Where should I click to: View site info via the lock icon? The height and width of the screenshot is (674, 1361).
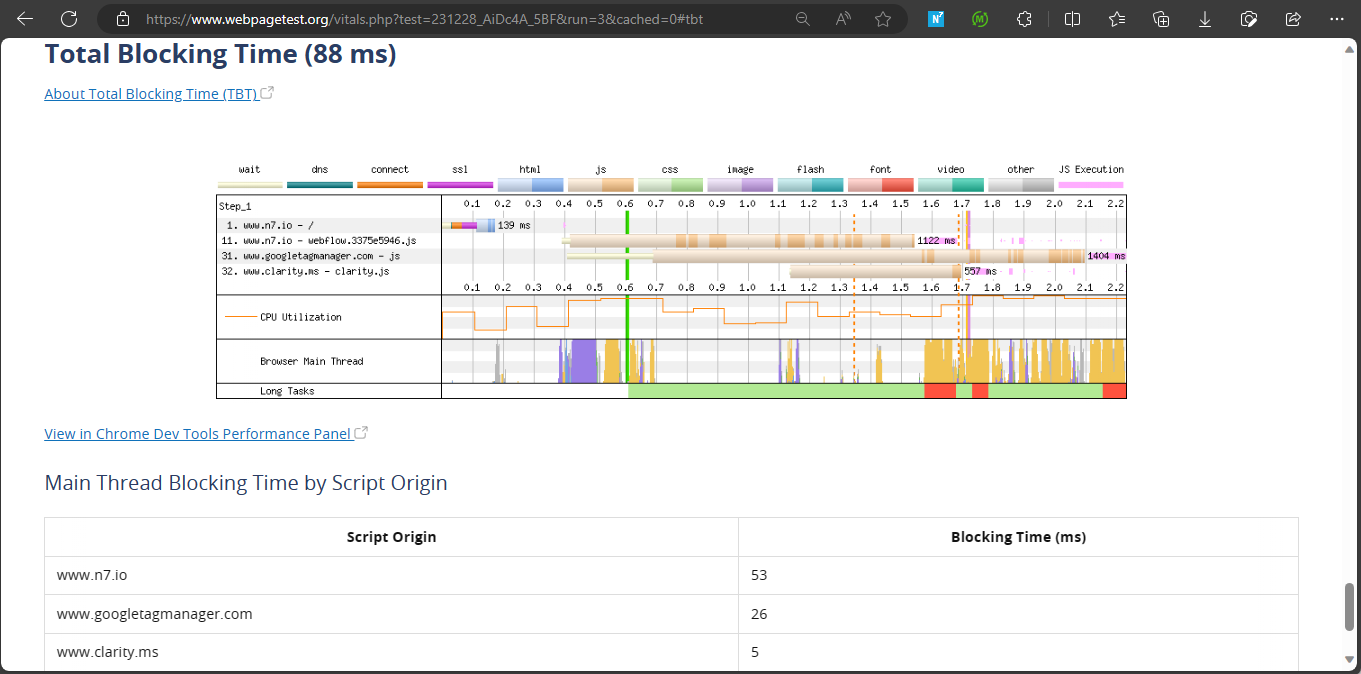123,19
